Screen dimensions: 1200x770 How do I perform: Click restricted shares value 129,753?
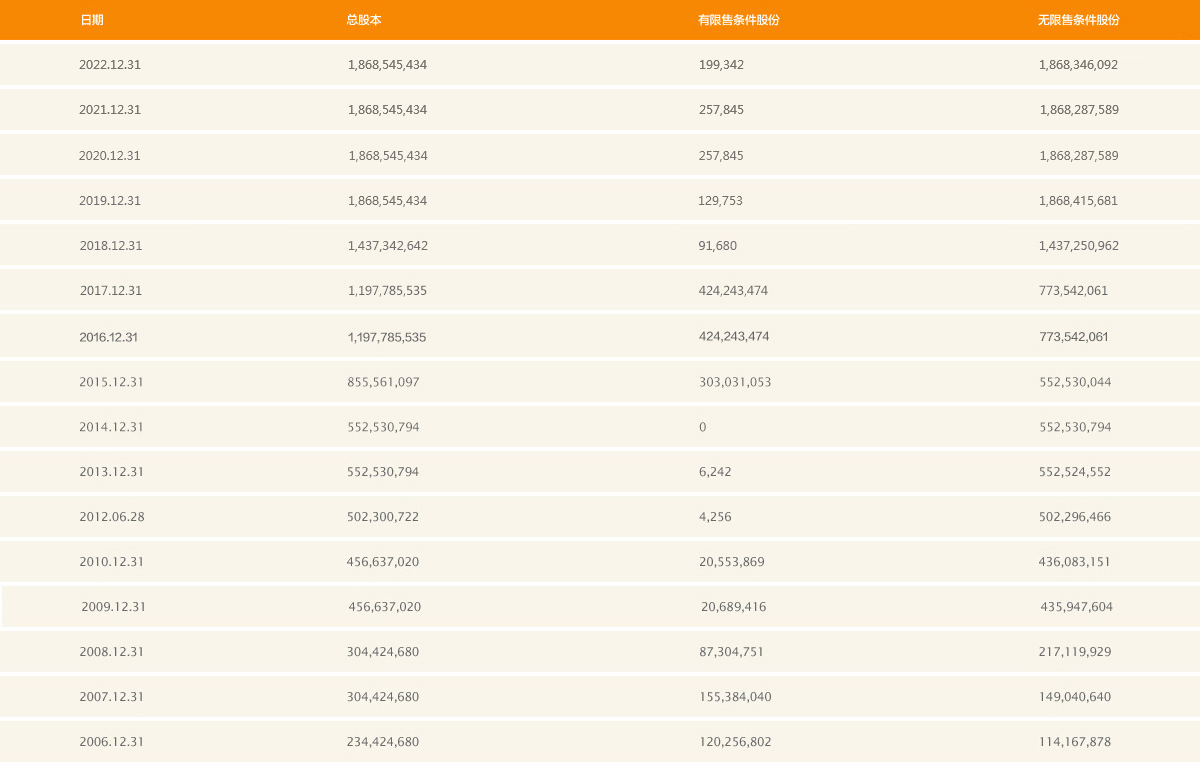pos(720,201)
